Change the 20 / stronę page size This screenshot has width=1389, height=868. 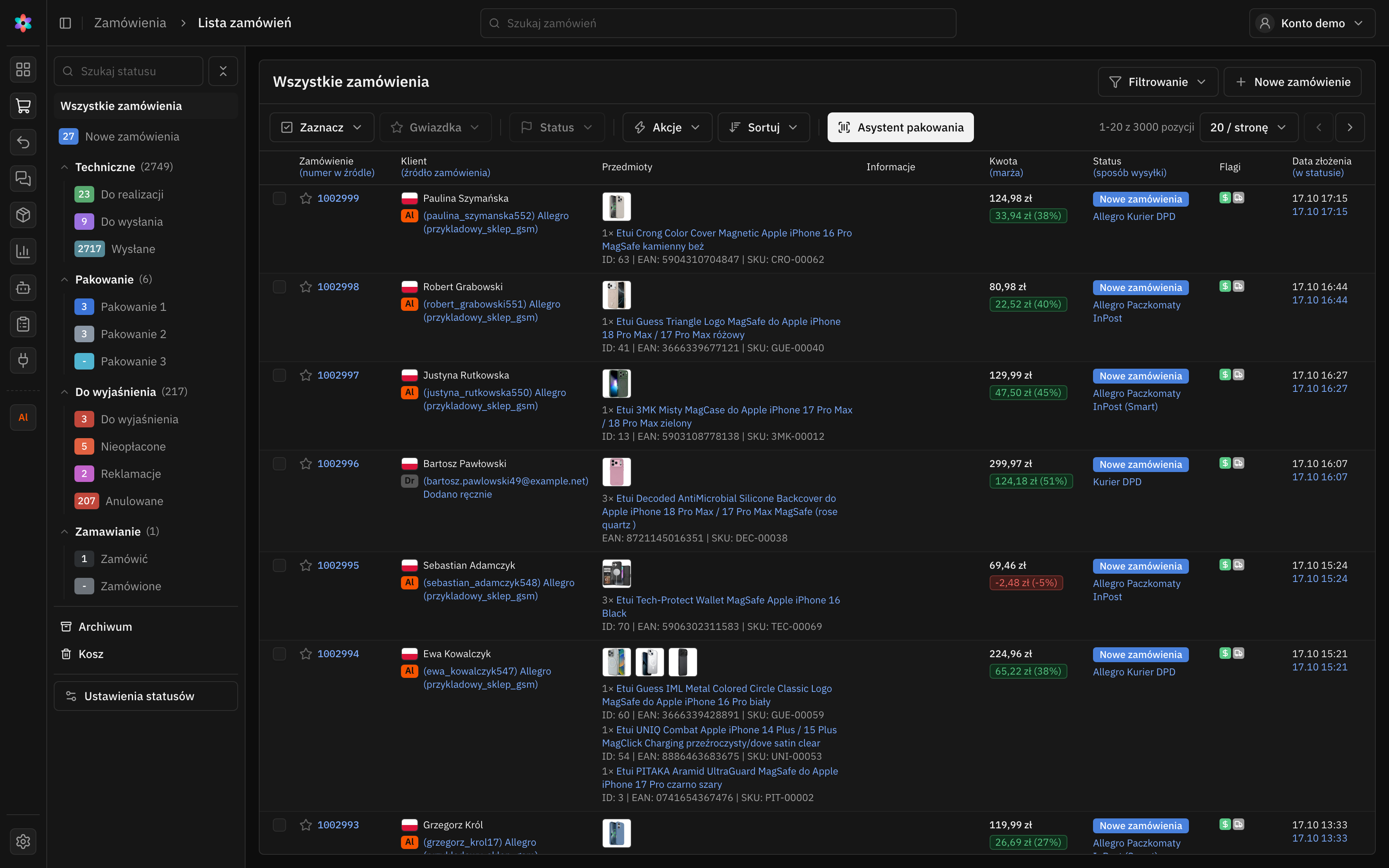(x=1248, y=127)
